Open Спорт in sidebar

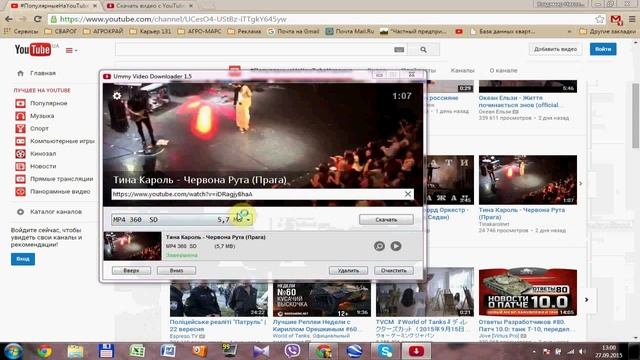(39, 129)
